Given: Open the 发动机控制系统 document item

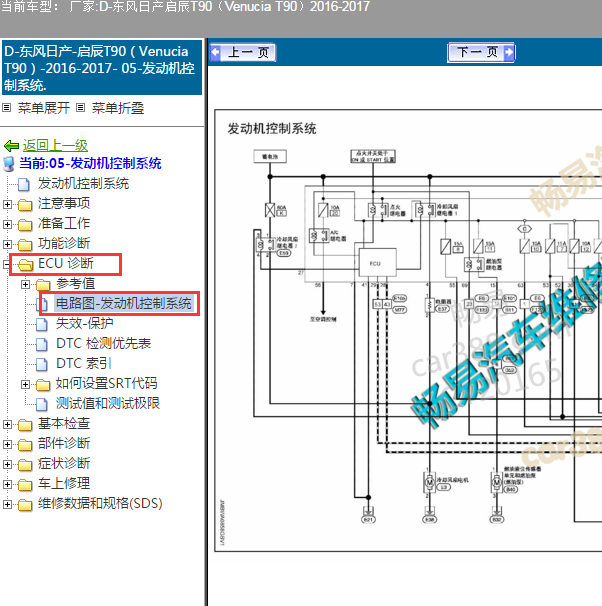Looking at the screenshot, I should point(83,184).
